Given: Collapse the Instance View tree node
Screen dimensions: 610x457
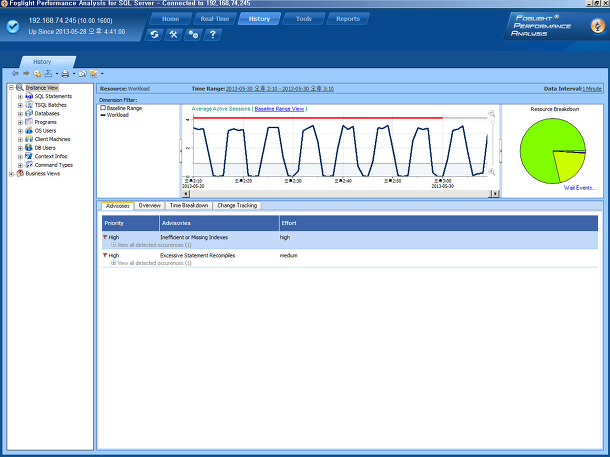Looking at the screenshot, I should (x=11, y=88).
